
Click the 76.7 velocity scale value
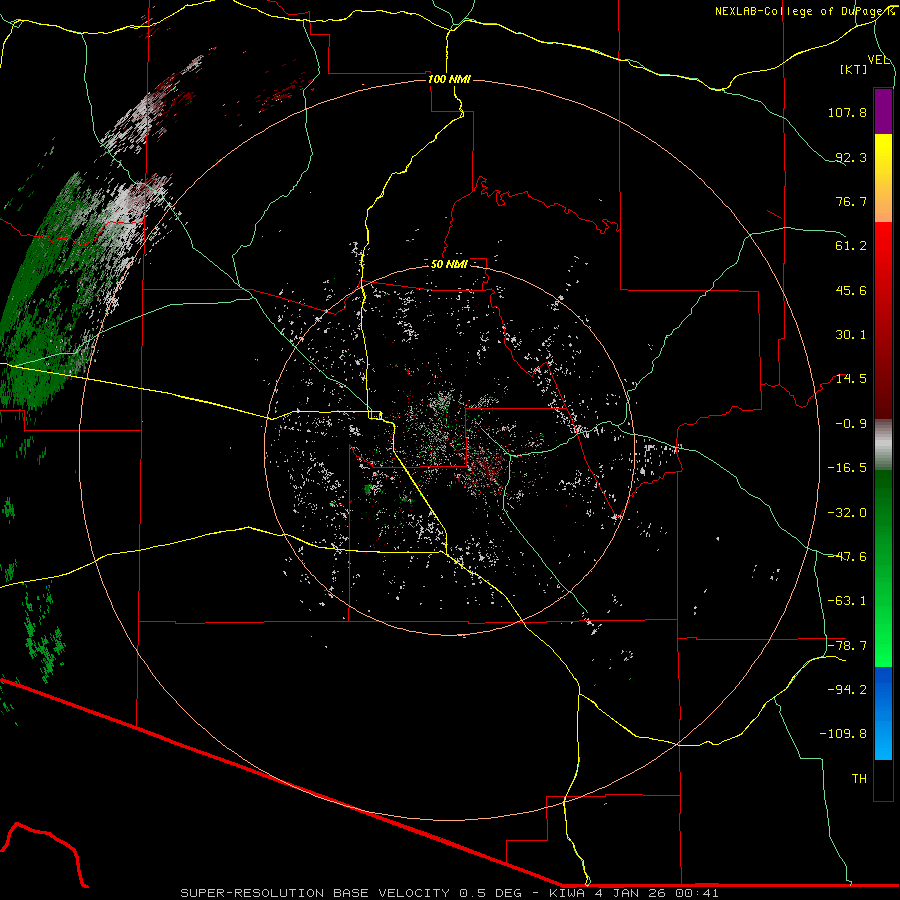tap(851, 201)
